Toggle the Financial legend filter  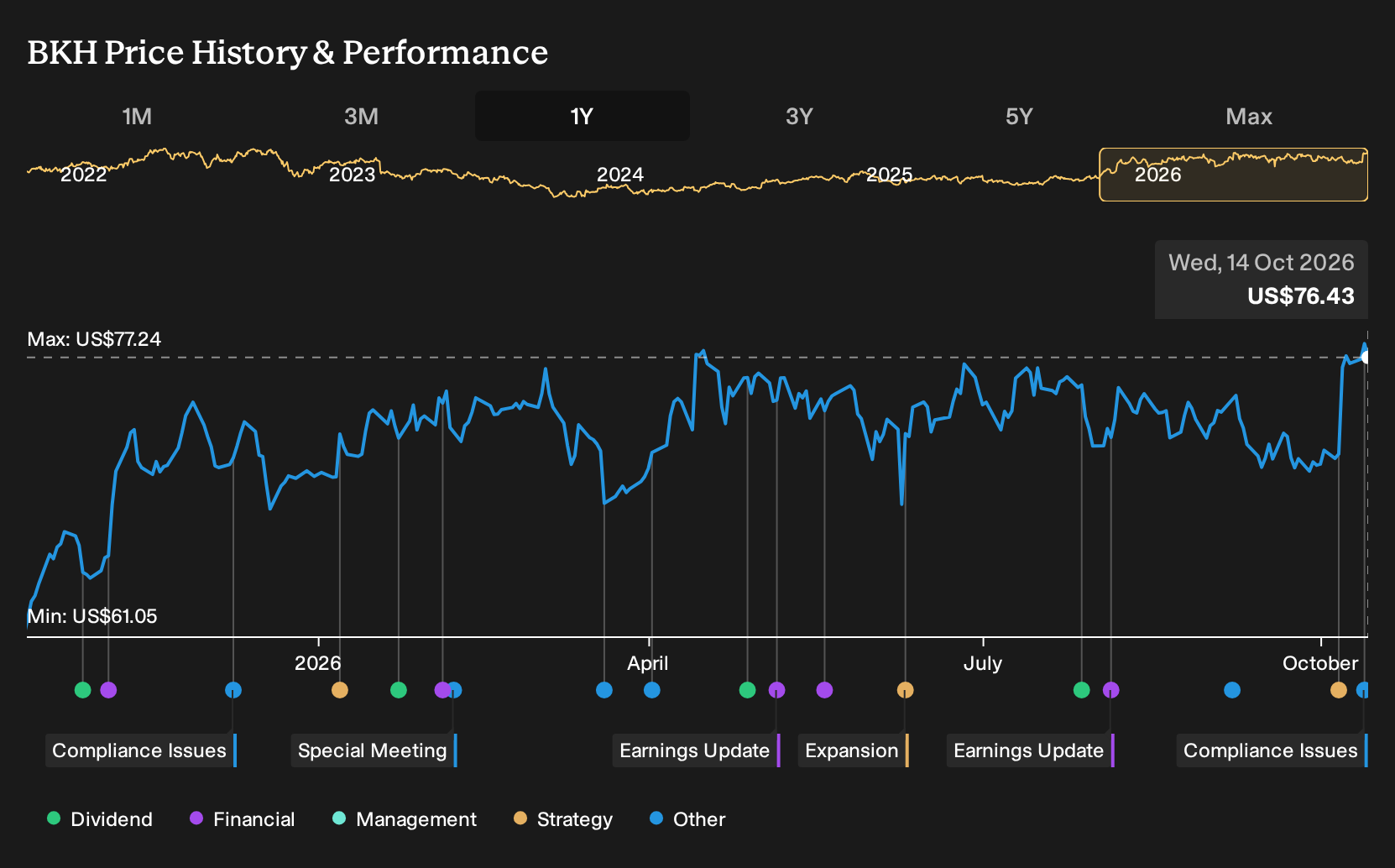(x=242, y=819)
